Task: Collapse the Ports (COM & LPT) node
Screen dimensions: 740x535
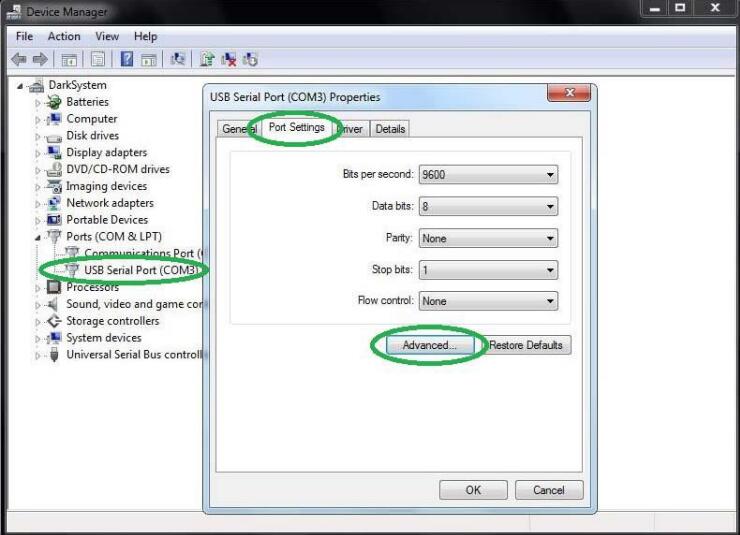Action: 38,238
